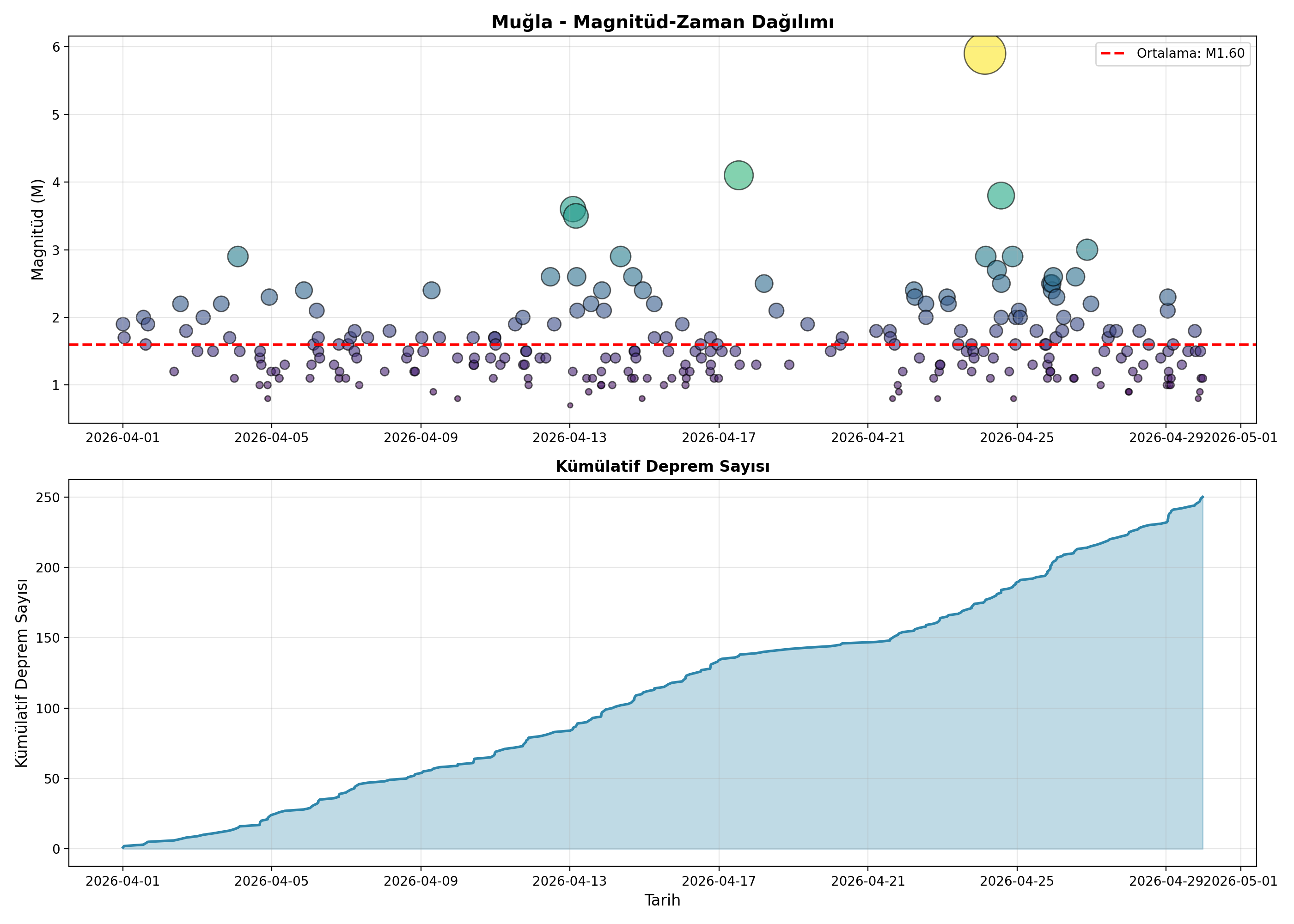Image resolution: width=1294 pixels, height=924 pixels.
Task: Click "2026-04-09" under the top scatter chart
Action: 421,438
